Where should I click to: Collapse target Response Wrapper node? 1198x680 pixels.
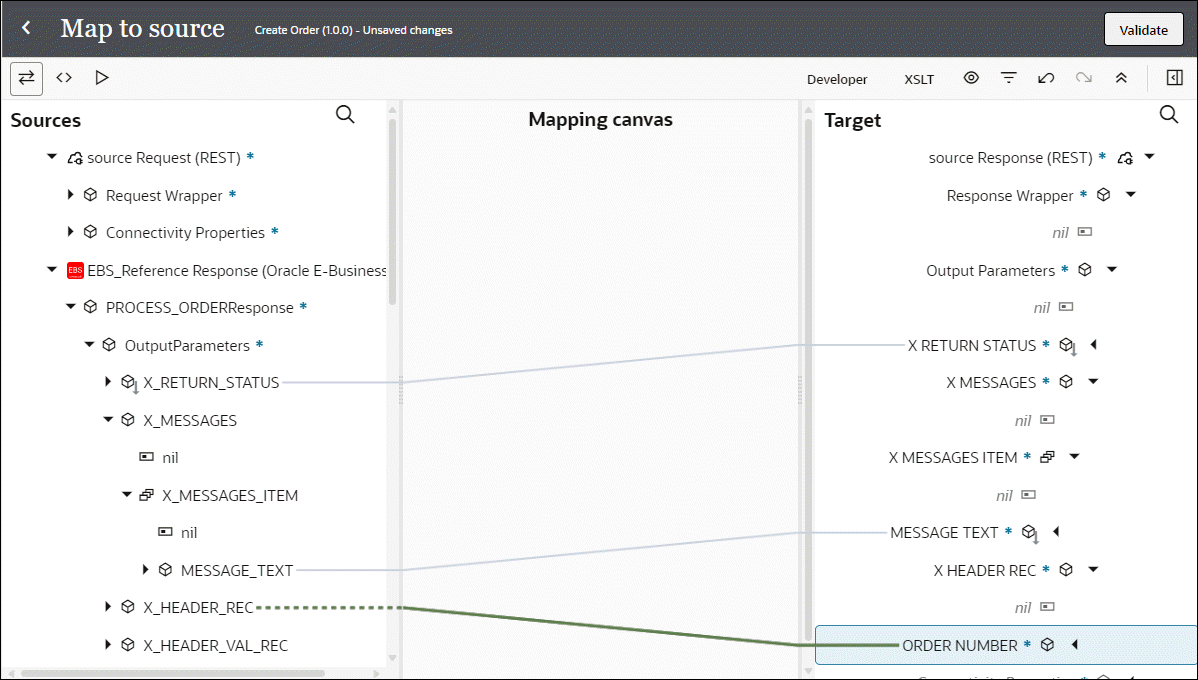(1131, 195)
